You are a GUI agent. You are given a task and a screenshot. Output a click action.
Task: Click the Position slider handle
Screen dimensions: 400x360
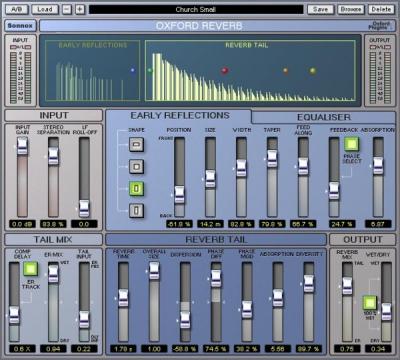[179, 195]
